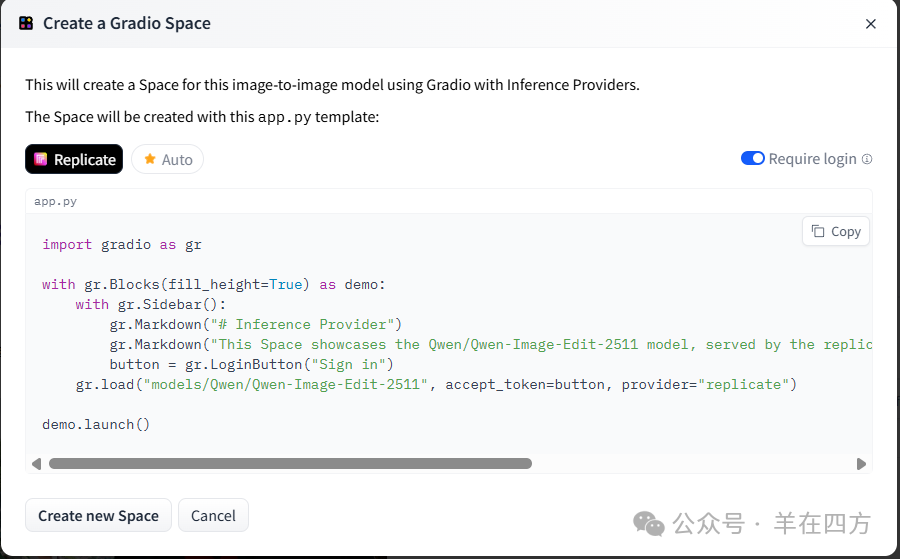Click the app.py filename header
The image size is (900, 559).
click(56, 201)
